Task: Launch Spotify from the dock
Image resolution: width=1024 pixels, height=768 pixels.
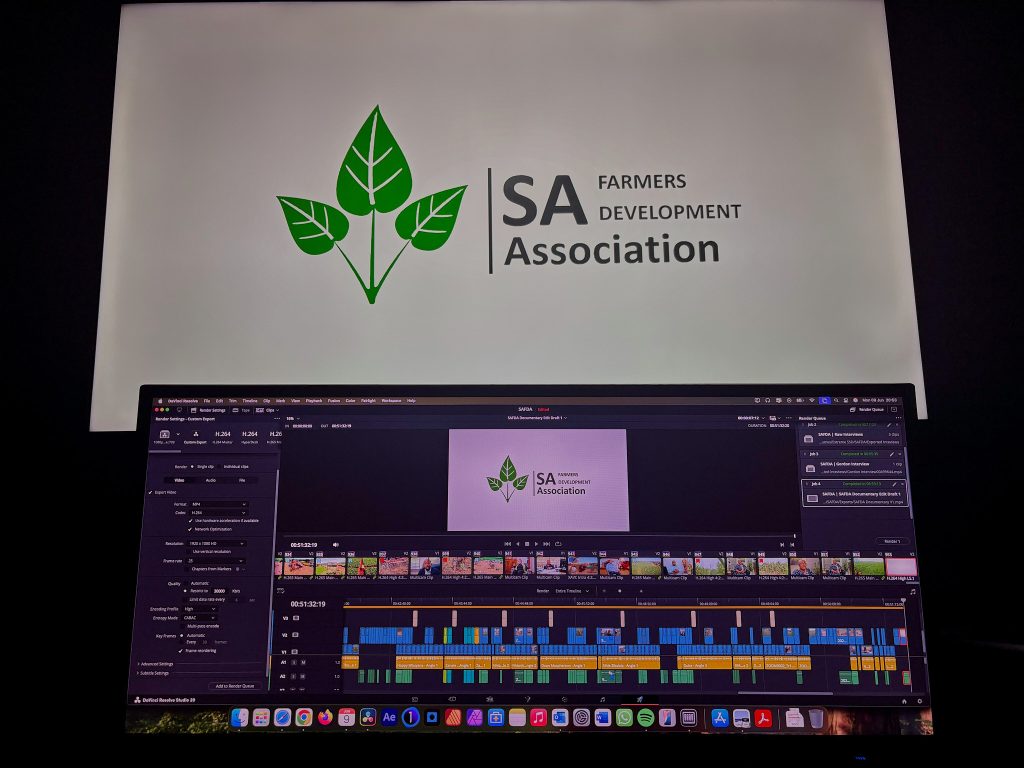Action: [x=646, y=717]
